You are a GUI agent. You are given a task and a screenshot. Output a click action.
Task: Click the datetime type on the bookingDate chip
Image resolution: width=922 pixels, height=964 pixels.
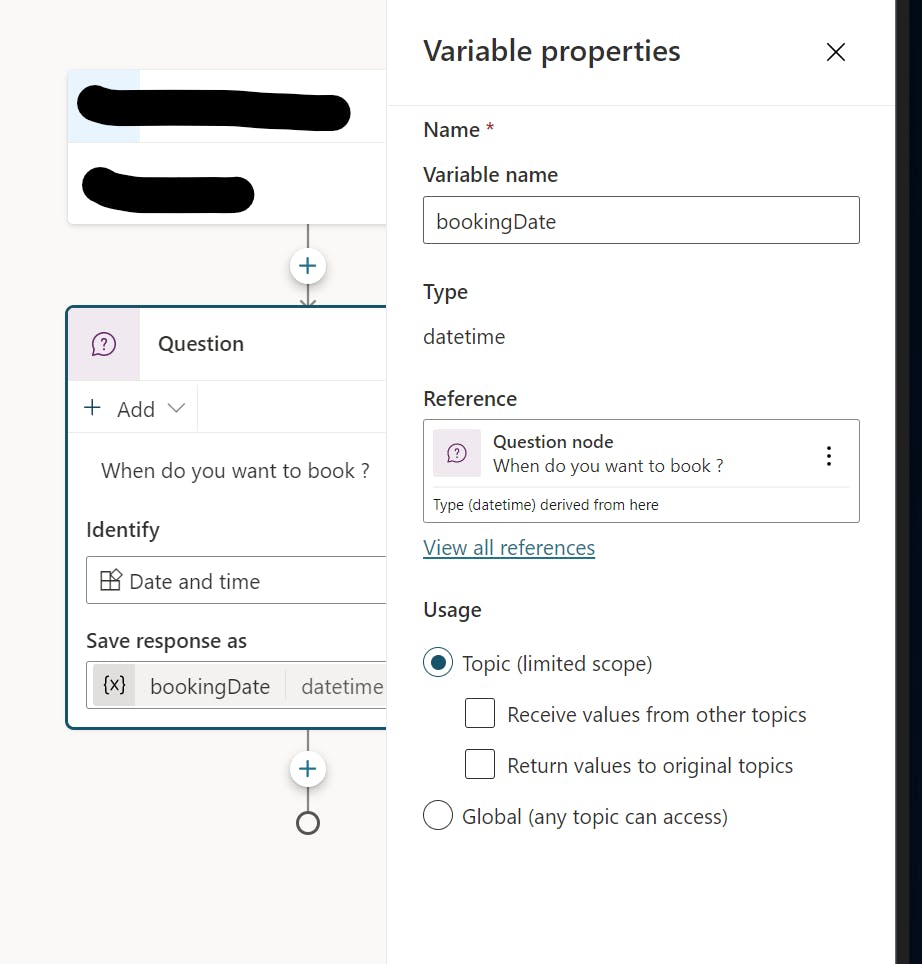tap(342, 686)
